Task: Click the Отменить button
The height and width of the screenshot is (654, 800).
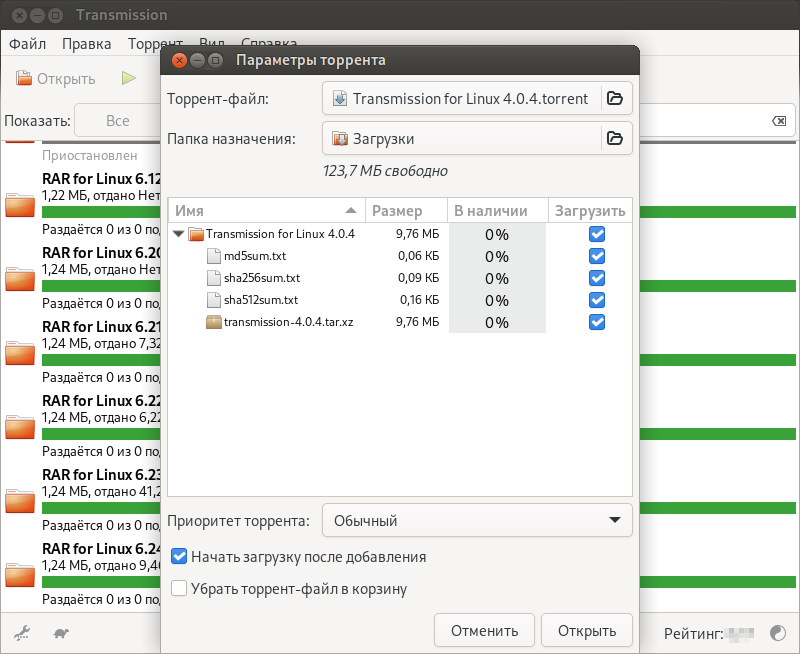Action: point(484,631)
